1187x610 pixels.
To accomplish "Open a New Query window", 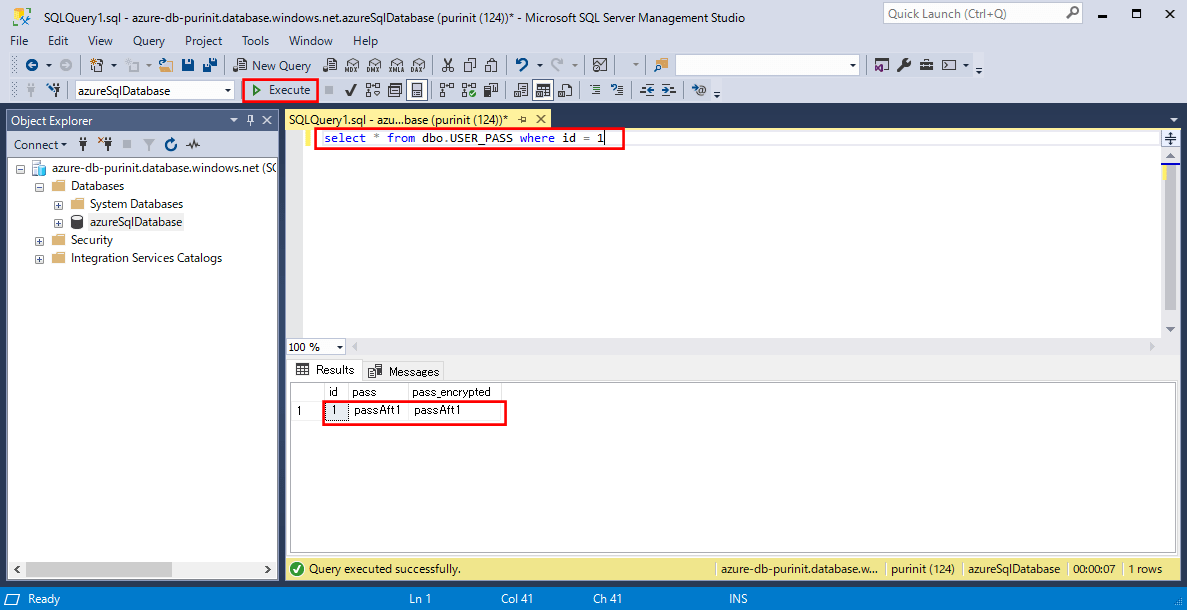I will click(x=273, y=66).
